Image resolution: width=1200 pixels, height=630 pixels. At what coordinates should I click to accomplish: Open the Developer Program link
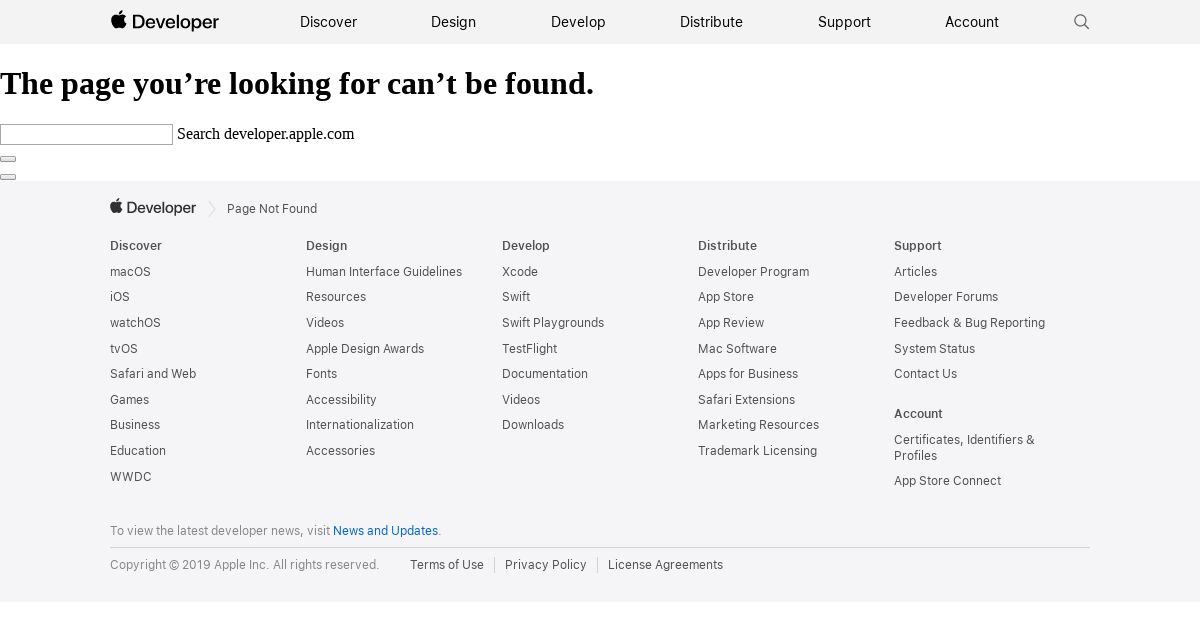[x=753, y=272]
